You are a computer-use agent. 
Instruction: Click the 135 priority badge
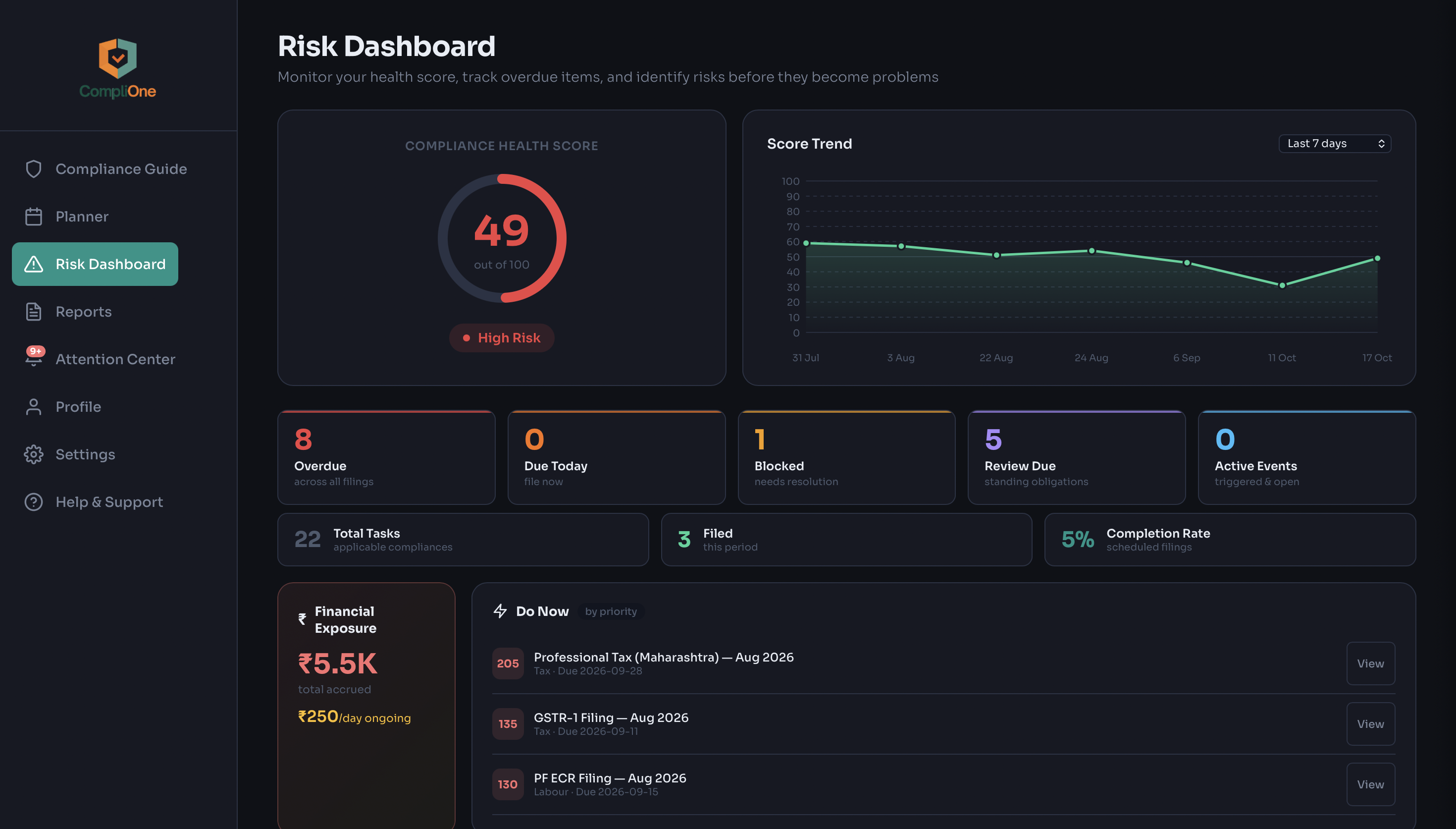pyautogui.click(x=508, y=723)
